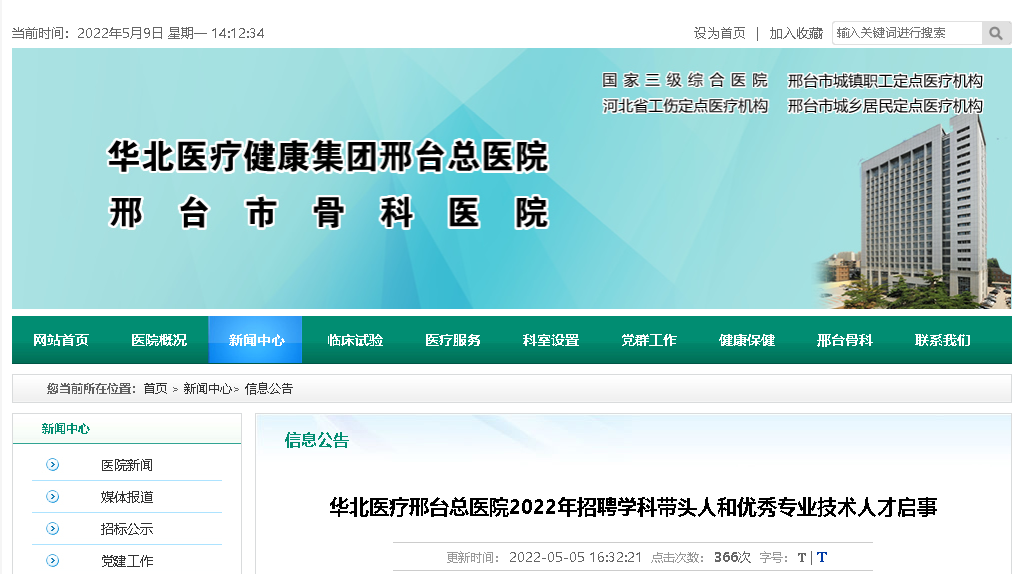Click the magnifier search icon button
The image size is (1018, 574).
pyautogui.click(x=996, y=33)
